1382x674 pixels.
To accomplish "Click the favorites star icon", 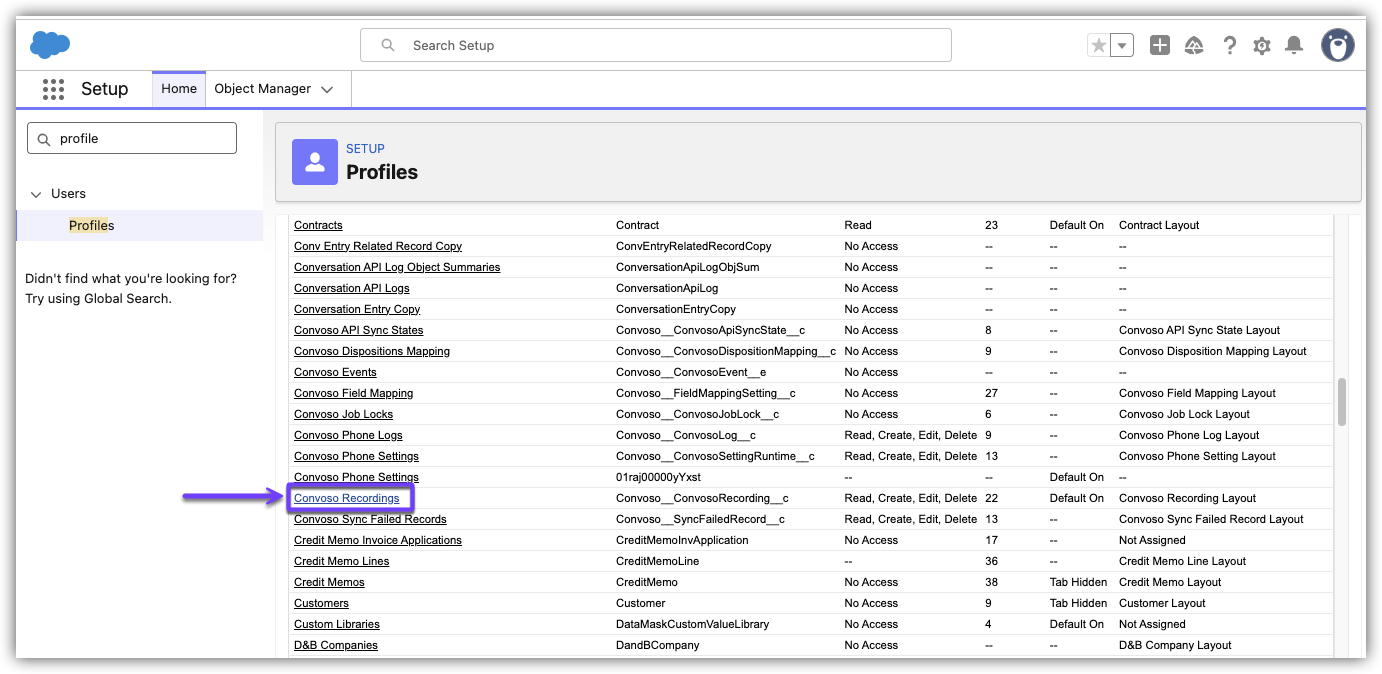I will pyautogui.click(x=1099, y=45).
